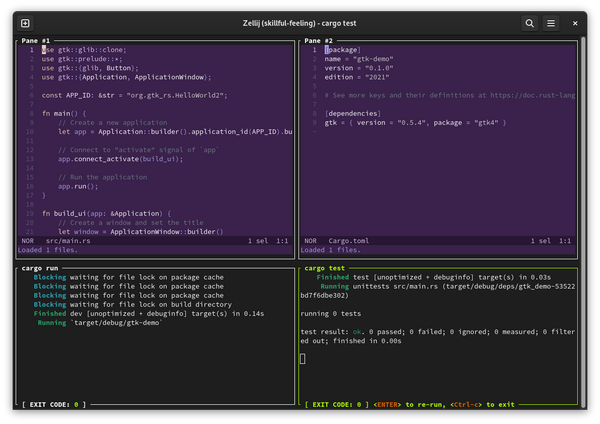This screenshot has height=424, width=600.
Task: Click the '[package]' header in Cargo.toml
Action: coord(342,50)
